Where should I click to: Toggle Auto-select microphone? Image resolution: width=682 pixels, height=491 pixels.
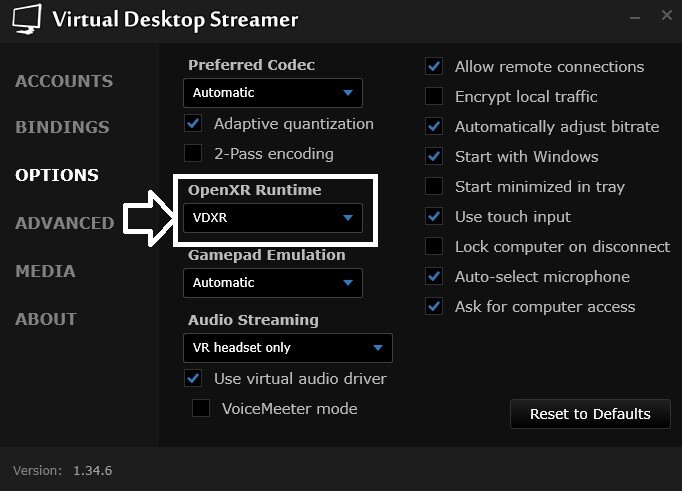434,277
